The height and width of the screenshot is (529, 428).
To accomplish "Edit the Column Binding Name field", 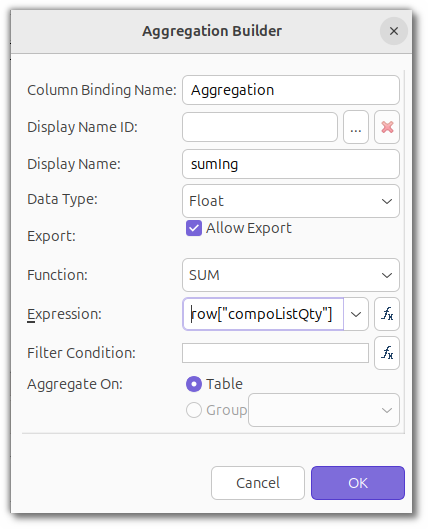I will click(x=291, y=90).
